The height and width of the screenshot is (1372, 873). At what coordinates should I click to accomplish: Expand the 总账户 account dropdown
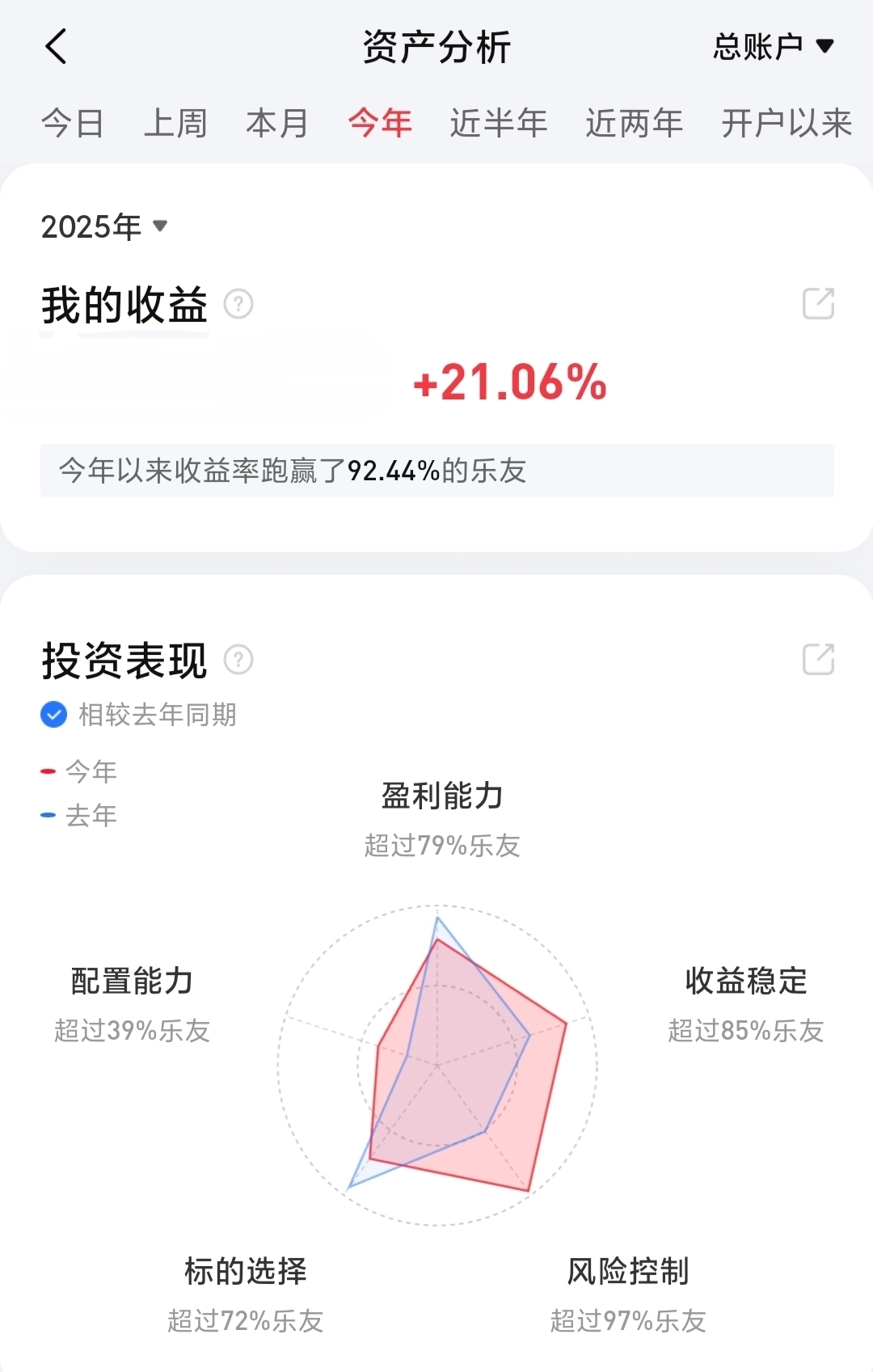point(773,47)
